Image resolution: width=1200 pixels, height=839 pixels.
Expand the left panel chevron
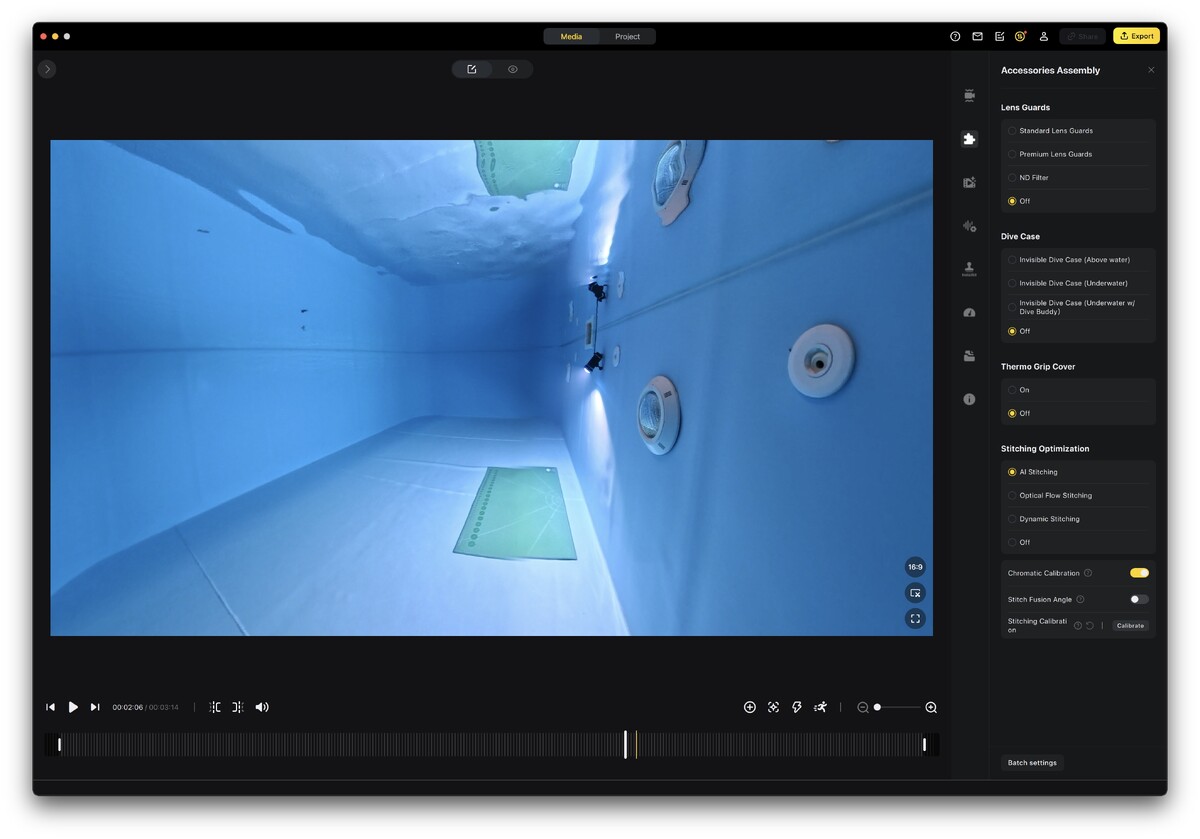[47, 69]
